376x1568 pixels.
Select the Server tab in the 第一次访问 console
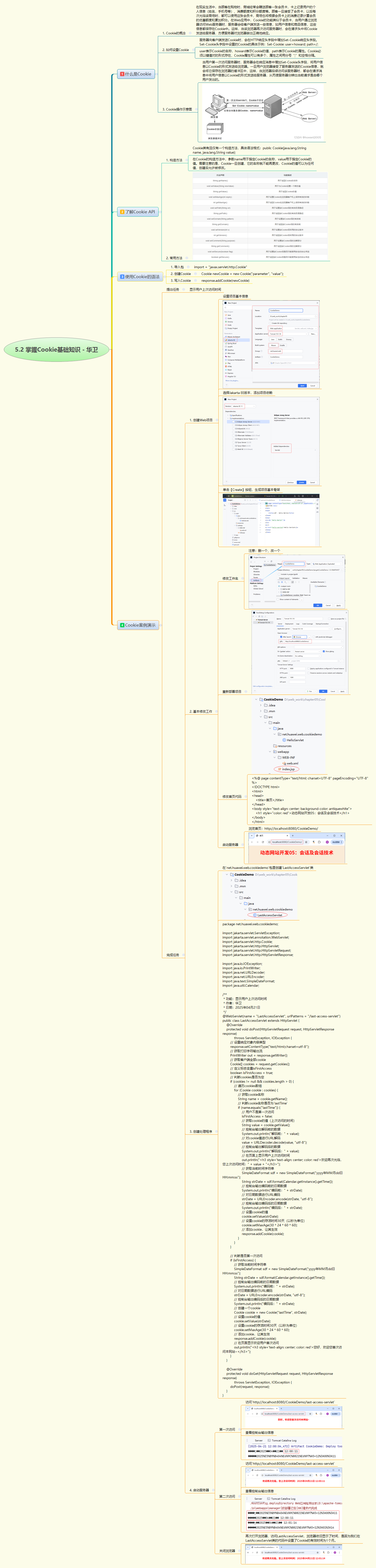click(x=259, y=1441)
